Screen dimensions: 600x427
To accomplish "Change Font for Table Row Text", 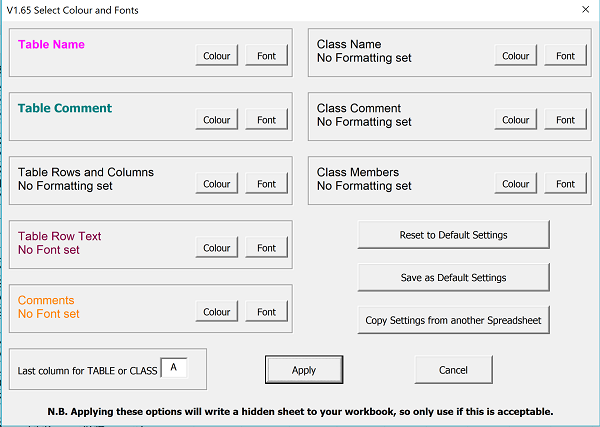I will (x=266, y=248).
